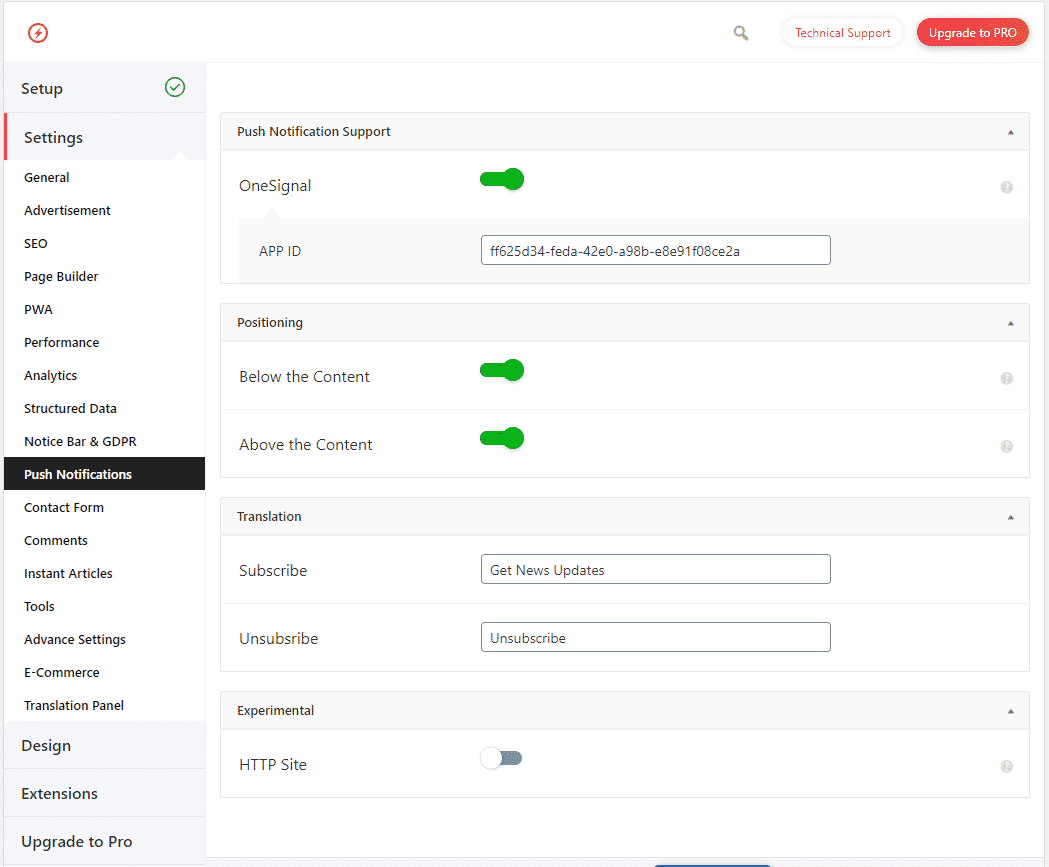Open Upgrade to Pro sidebar section
The image size is (1049, 867).
(x=104, y=842)
